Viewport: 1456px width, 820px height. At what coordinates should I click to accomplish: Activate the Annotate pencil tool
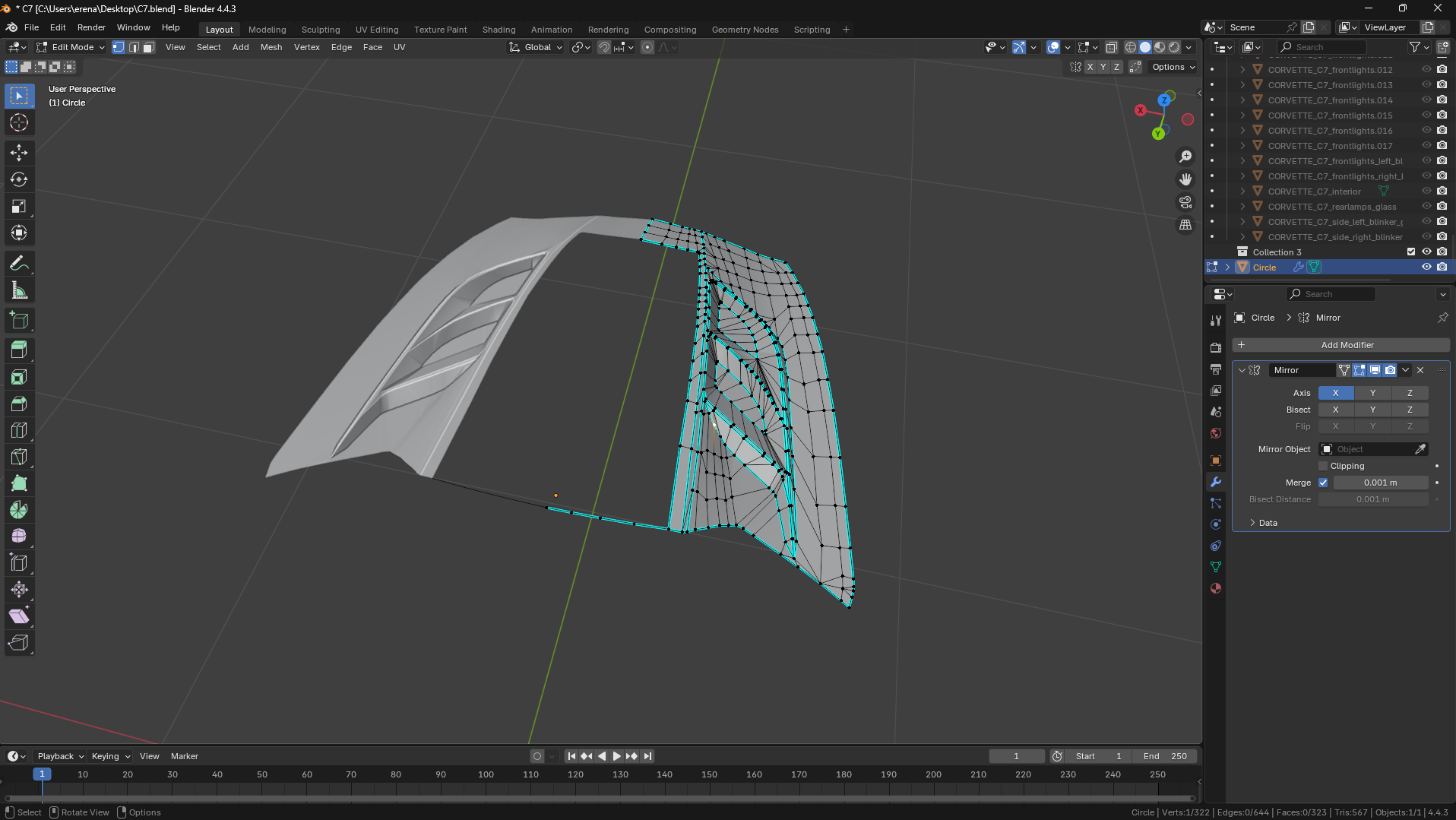click(x=19, y=264)
